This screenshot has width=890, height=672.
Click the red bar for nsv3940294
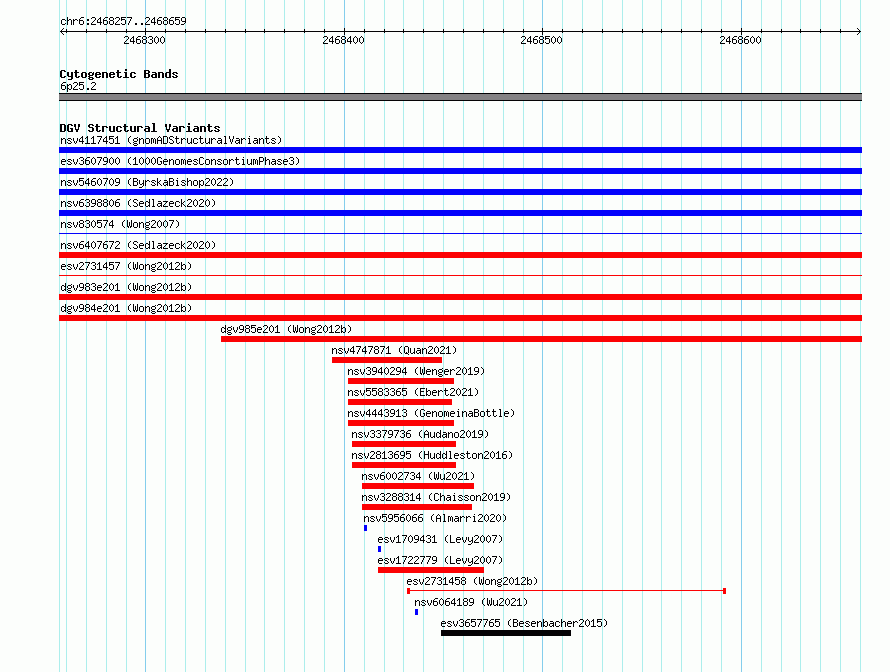401,381
